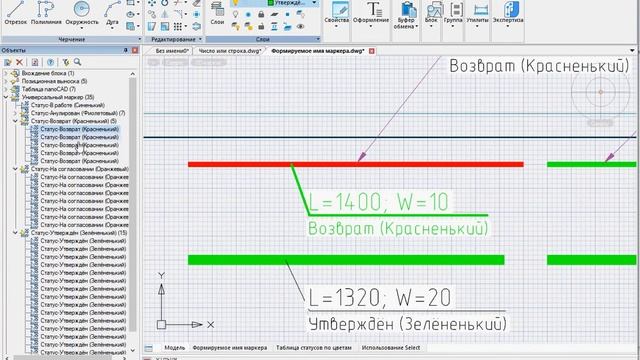This screenshot has width=640, height=360.
Task: Switch to the Без имени0 document tab
Action: point(171,51)
